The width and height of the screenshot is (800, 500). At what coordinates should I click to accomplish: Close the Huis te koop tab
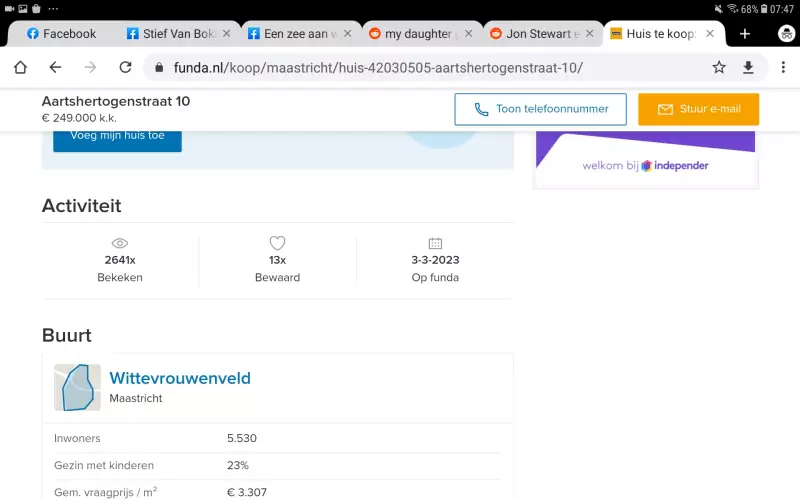(710, 34)
